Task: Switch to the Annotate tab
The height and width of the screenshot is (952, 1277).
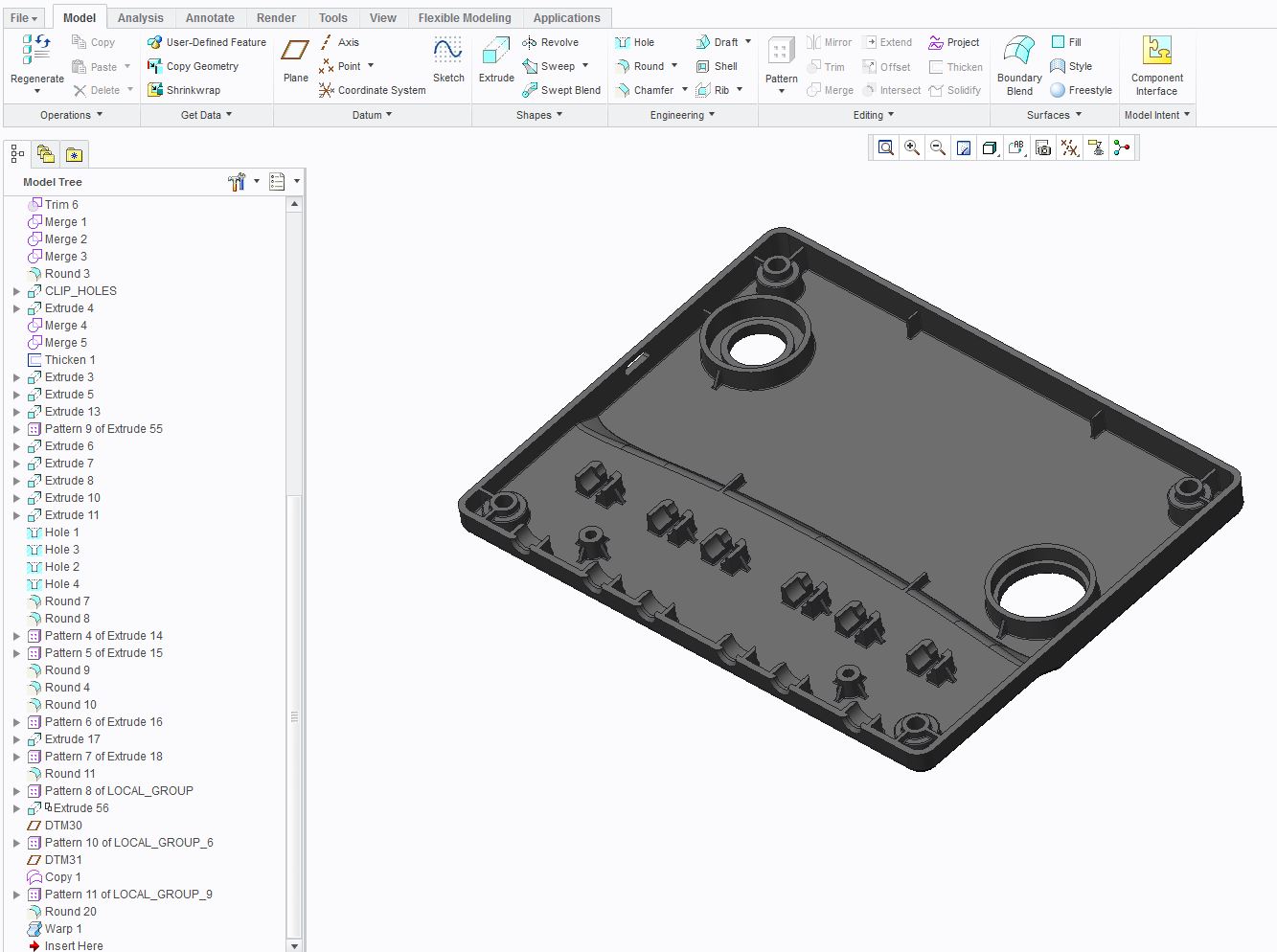Action: (x=210, y=17)
